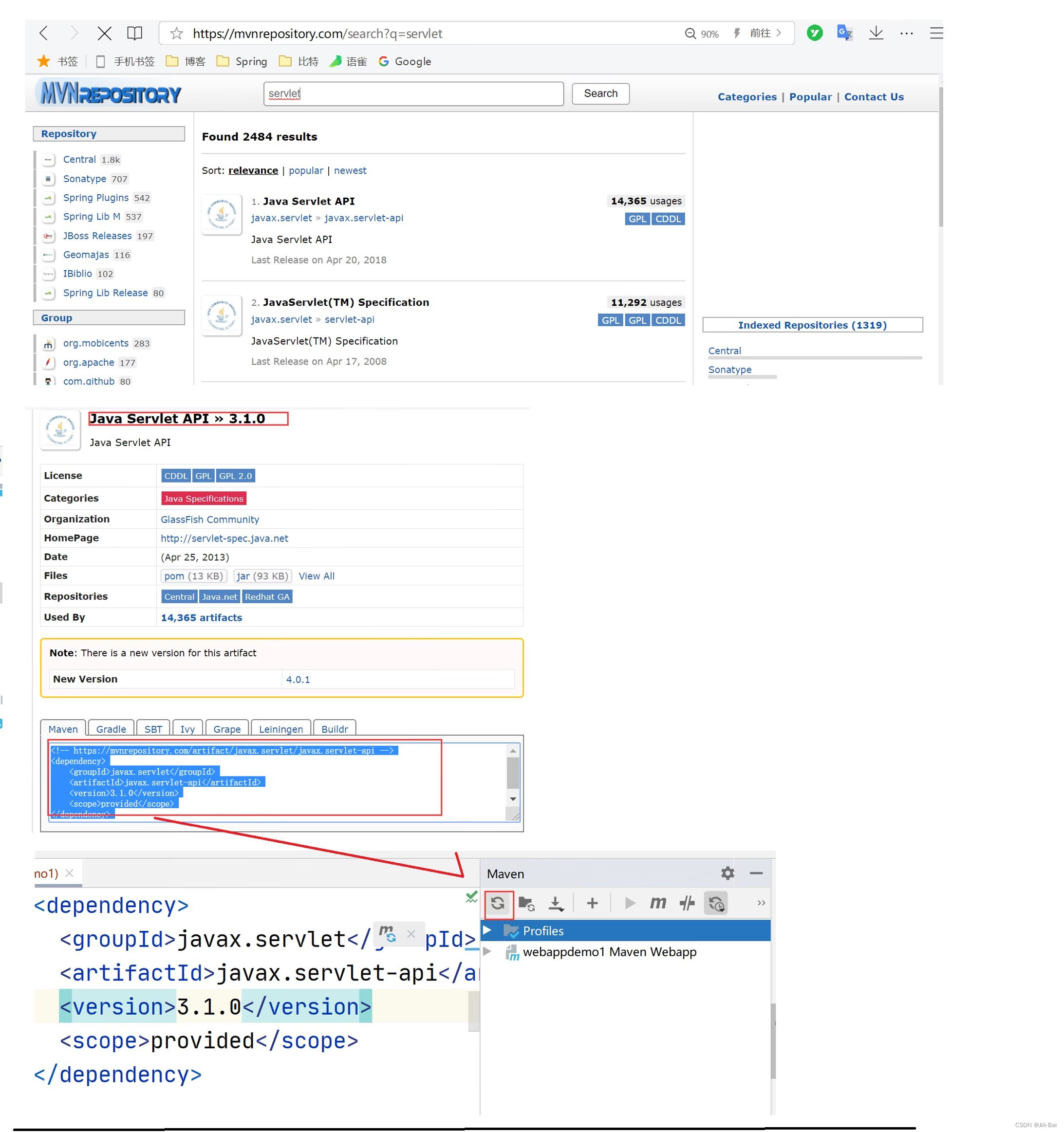Image resolution: width=1064 pixels, height=1132 pixels.
Task: Click scroll up arrow in dependency snippet box
Action: (x=513, y=751)
